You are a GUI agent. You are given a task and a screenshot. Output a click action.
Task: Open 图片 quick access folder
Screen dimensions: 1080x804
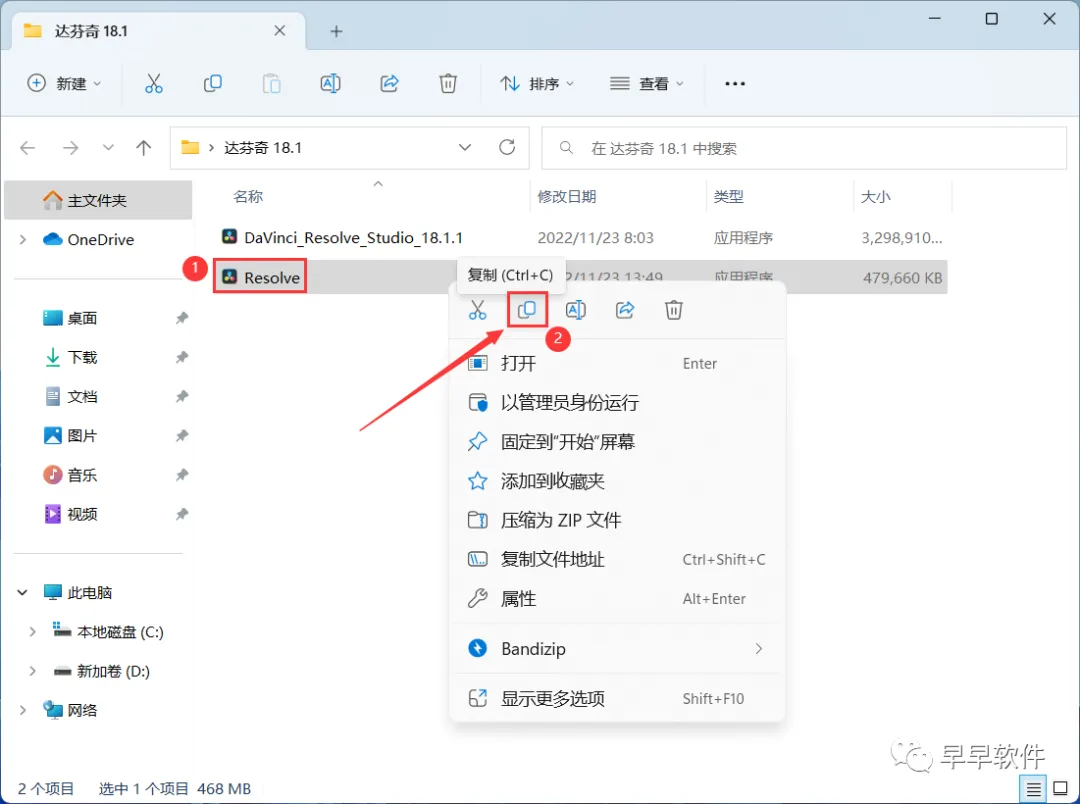[82, 436]
